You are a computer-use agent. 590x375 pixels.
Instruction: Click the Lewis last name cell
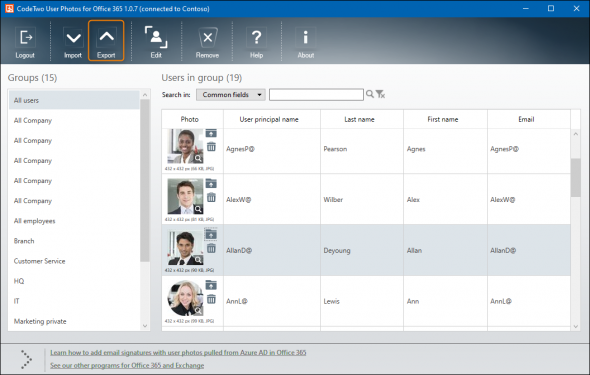[x=362, y=301]
